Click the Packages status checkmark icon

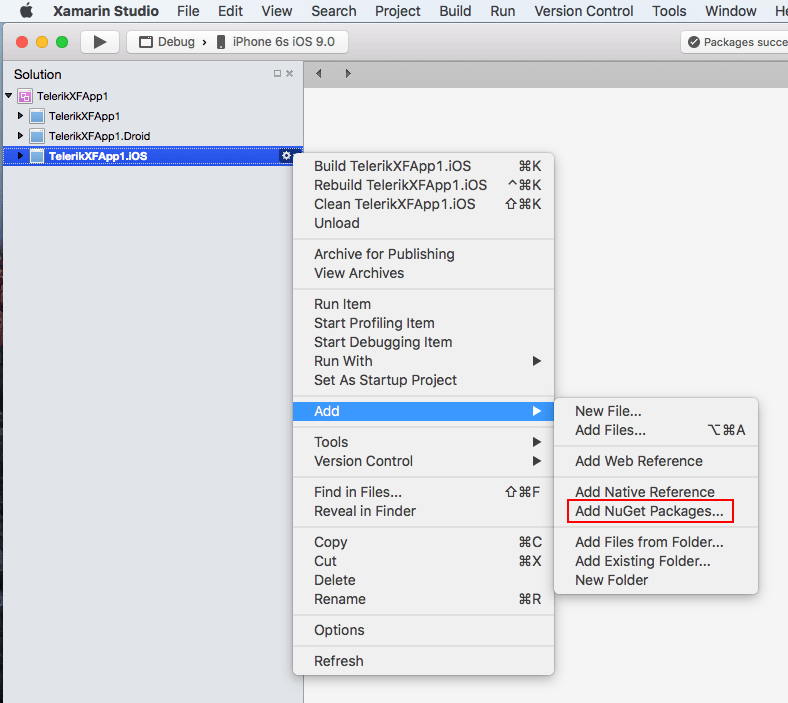pyautogui.click(x=694, y=42)
